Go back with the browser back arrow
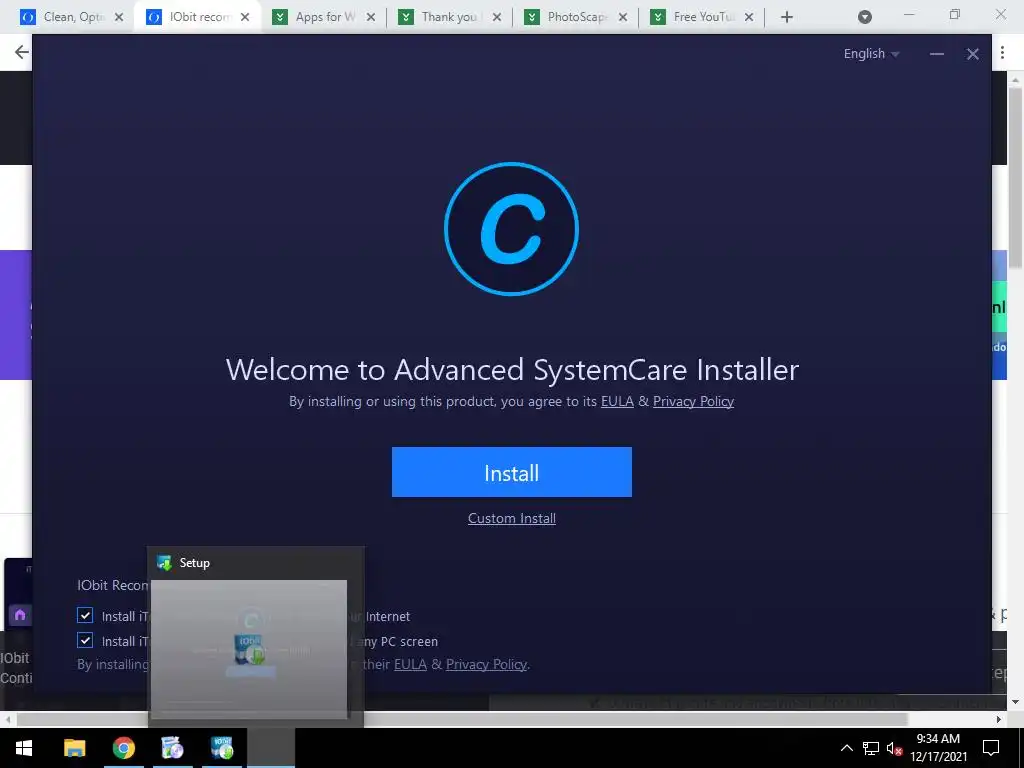1024x768 pixels. tap(22, 52)
